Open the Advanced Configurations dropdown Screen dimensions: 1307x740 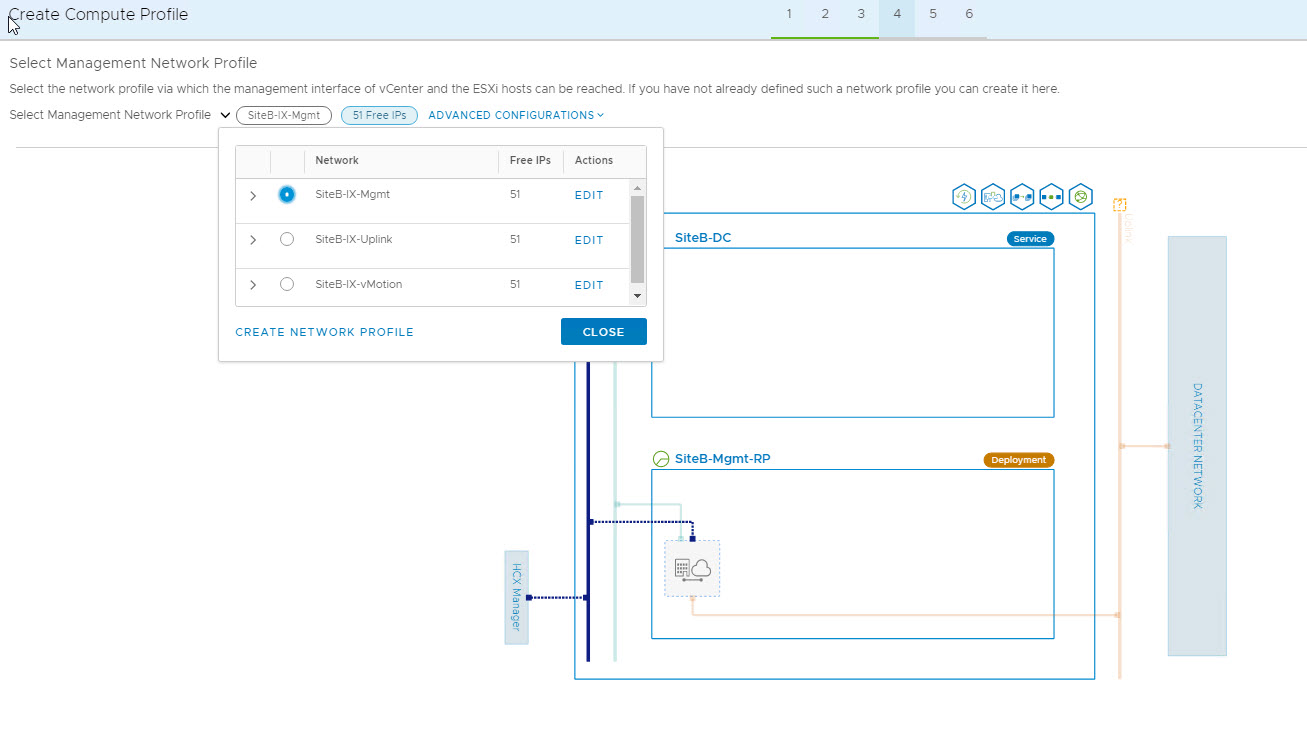tap(516, 115)
